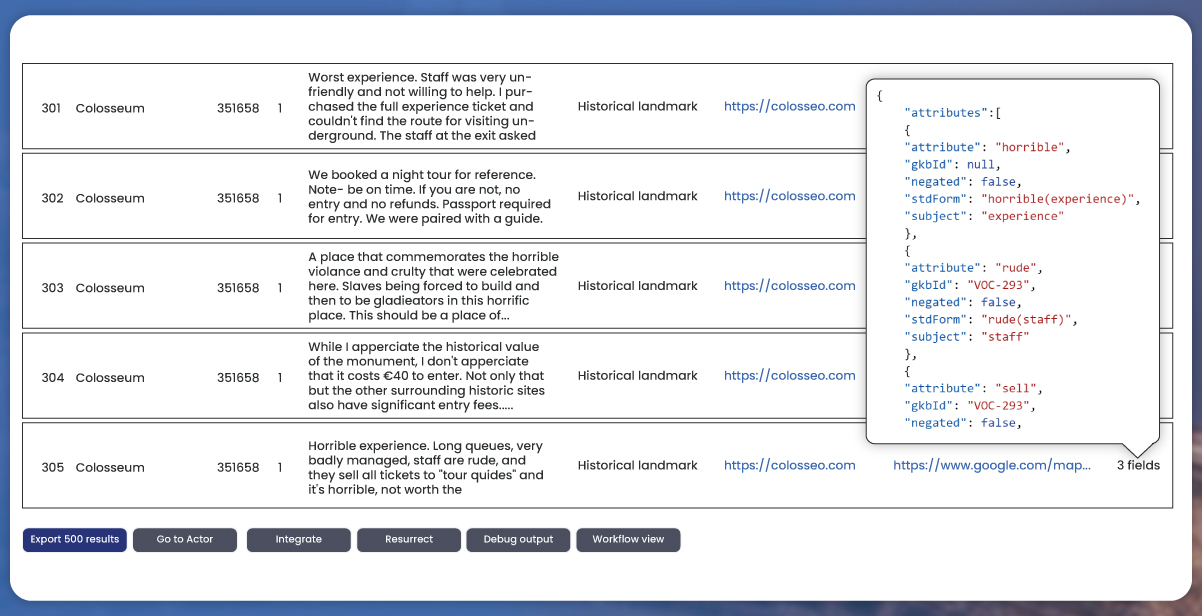Viewport: 1202px width, 616px height.
Task: Click the Export 500 results button
Action: (75, 540)
